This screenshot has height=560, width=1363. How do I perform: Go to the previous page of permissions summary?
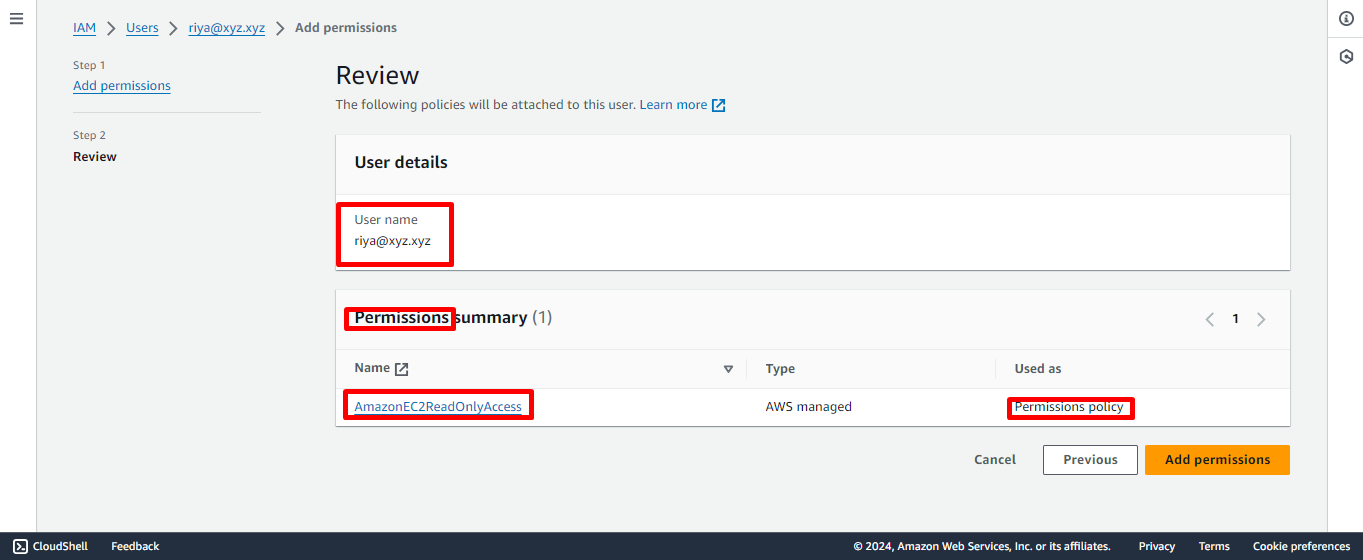(x=1210, y=319)
